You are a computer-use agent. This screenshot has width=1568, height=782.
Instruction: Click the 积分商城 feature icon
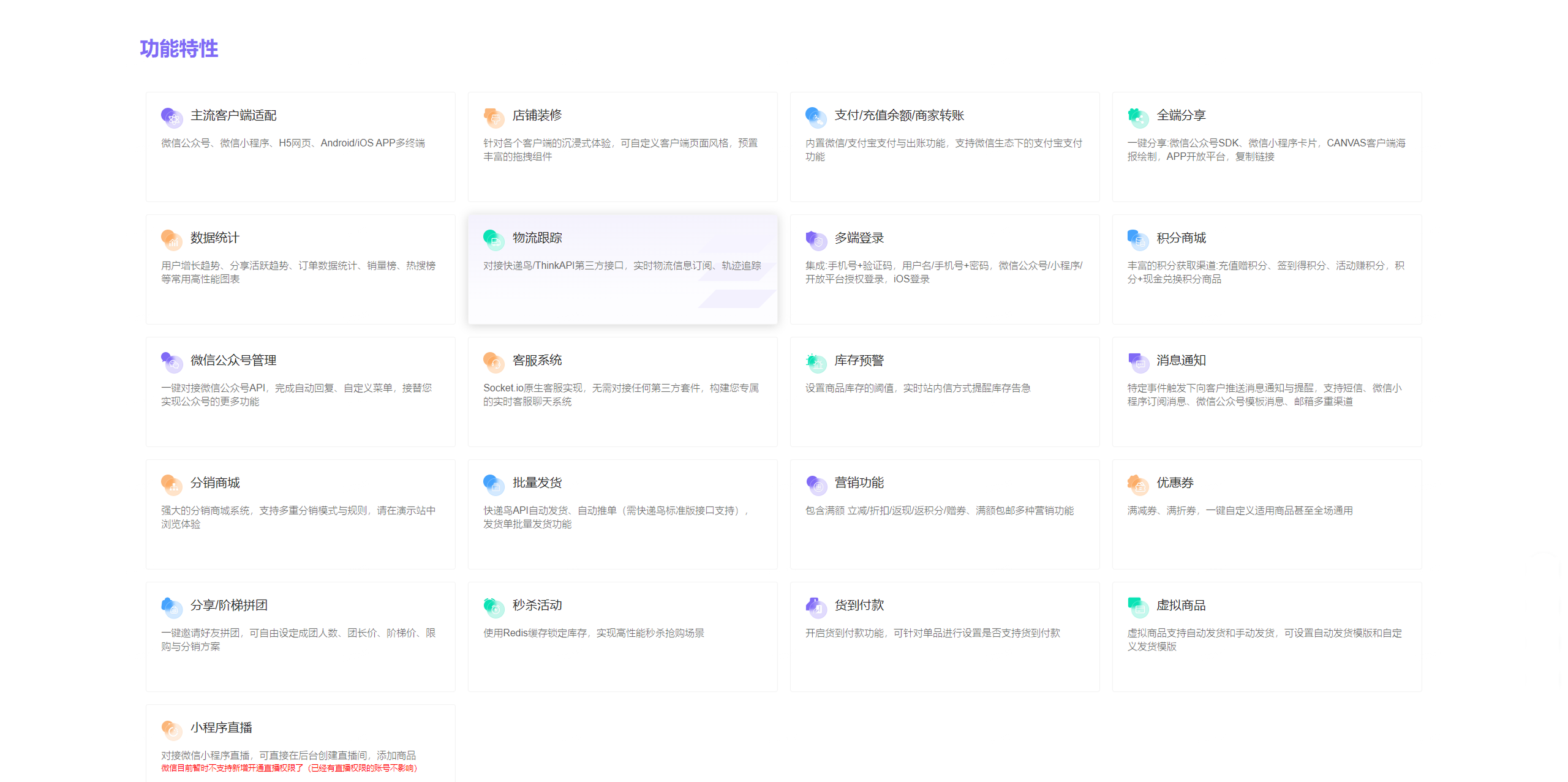(1138, 239)
